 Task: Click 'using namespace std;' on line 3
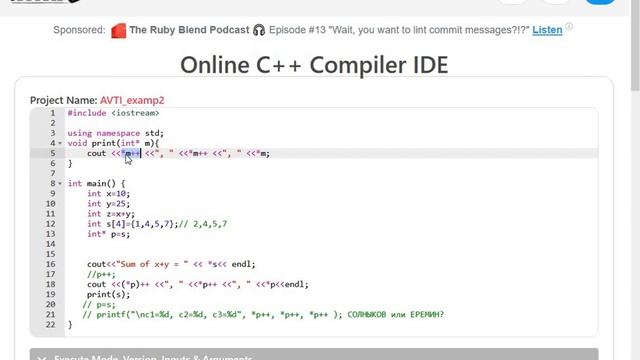tap(116, 133)
